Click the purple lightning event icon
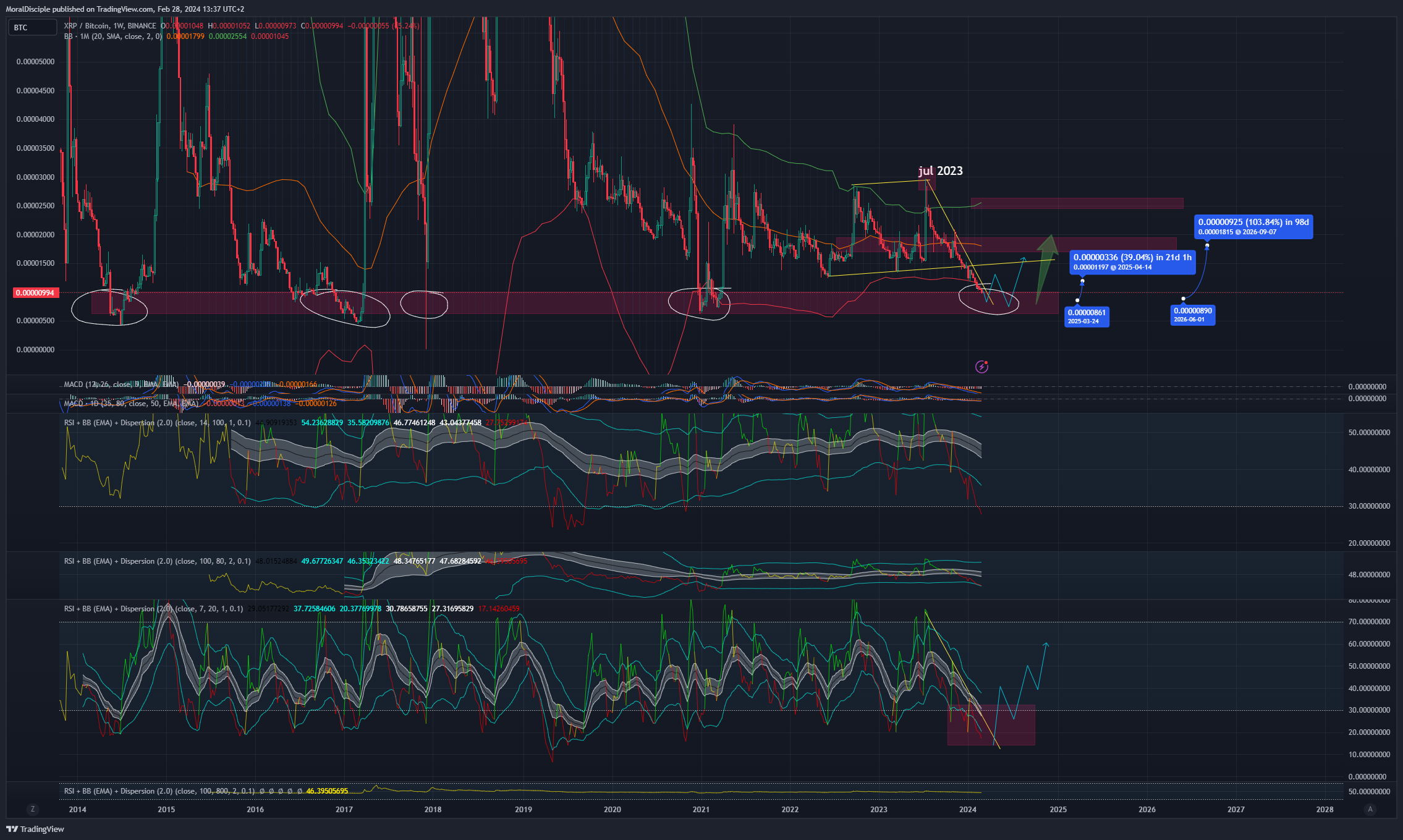The image size is (1403, 840). [x=981, y=367]
